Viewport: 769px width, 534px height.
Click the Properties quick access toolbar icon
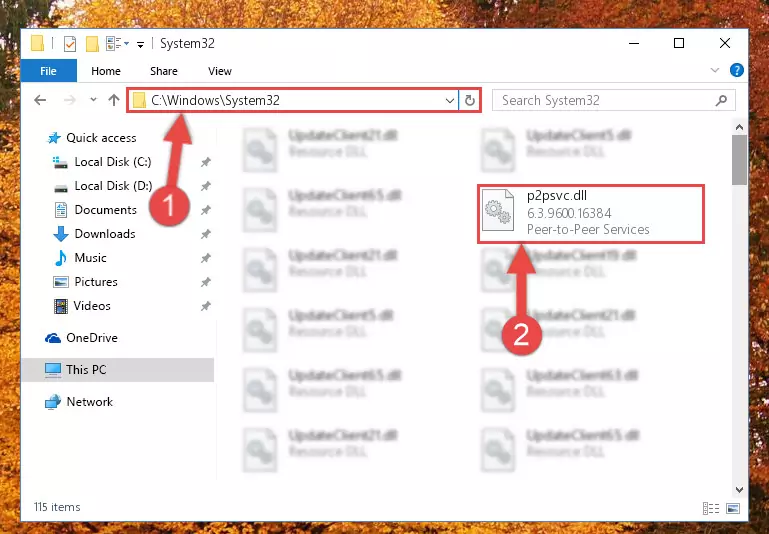[70, 44]
